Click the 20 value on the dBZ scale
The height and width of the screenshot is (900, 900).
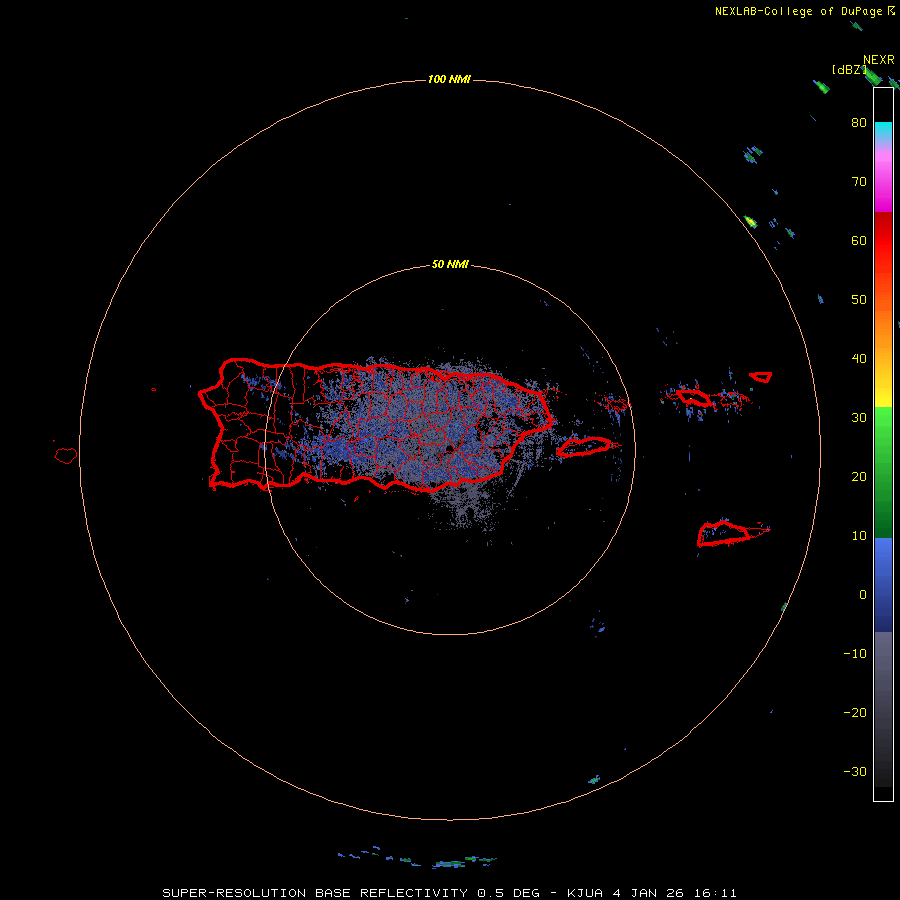coord(859,476)
